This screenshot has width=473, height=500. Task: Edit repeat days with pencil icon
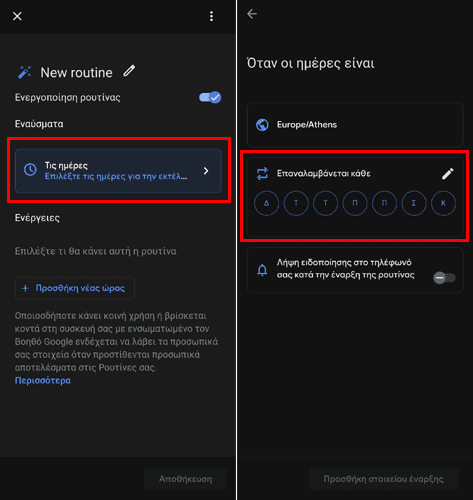pos(447,174)
